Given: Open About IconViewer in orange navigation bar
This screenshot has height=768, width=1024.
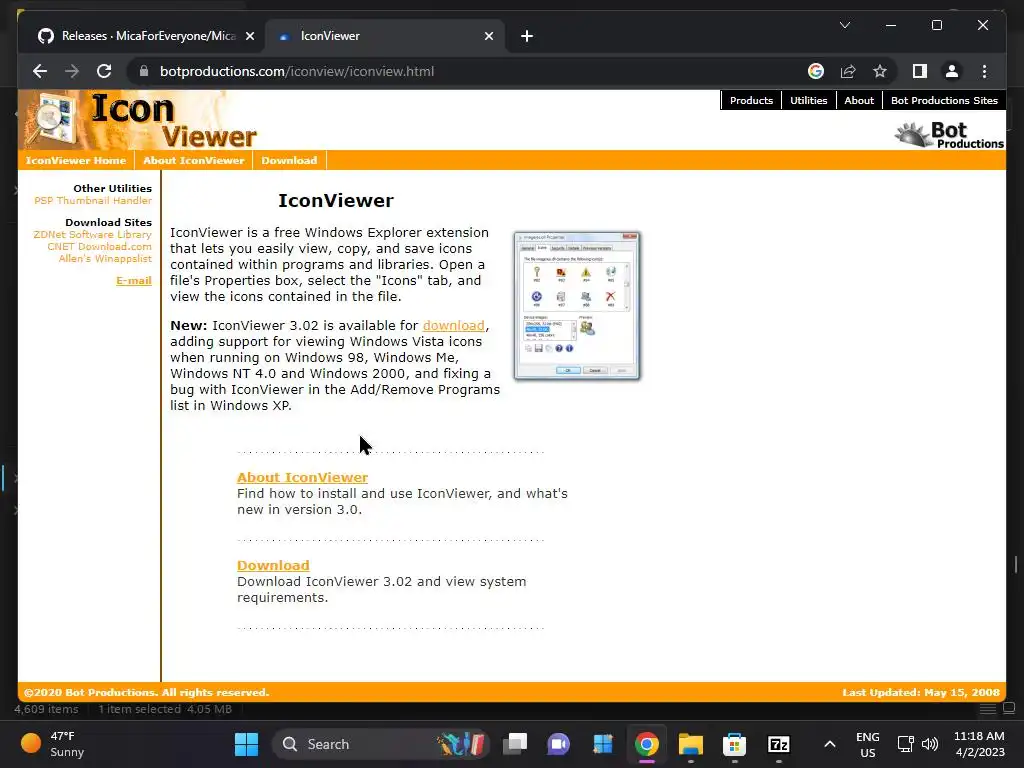Looking at the screenshot, I should [193, 160].
